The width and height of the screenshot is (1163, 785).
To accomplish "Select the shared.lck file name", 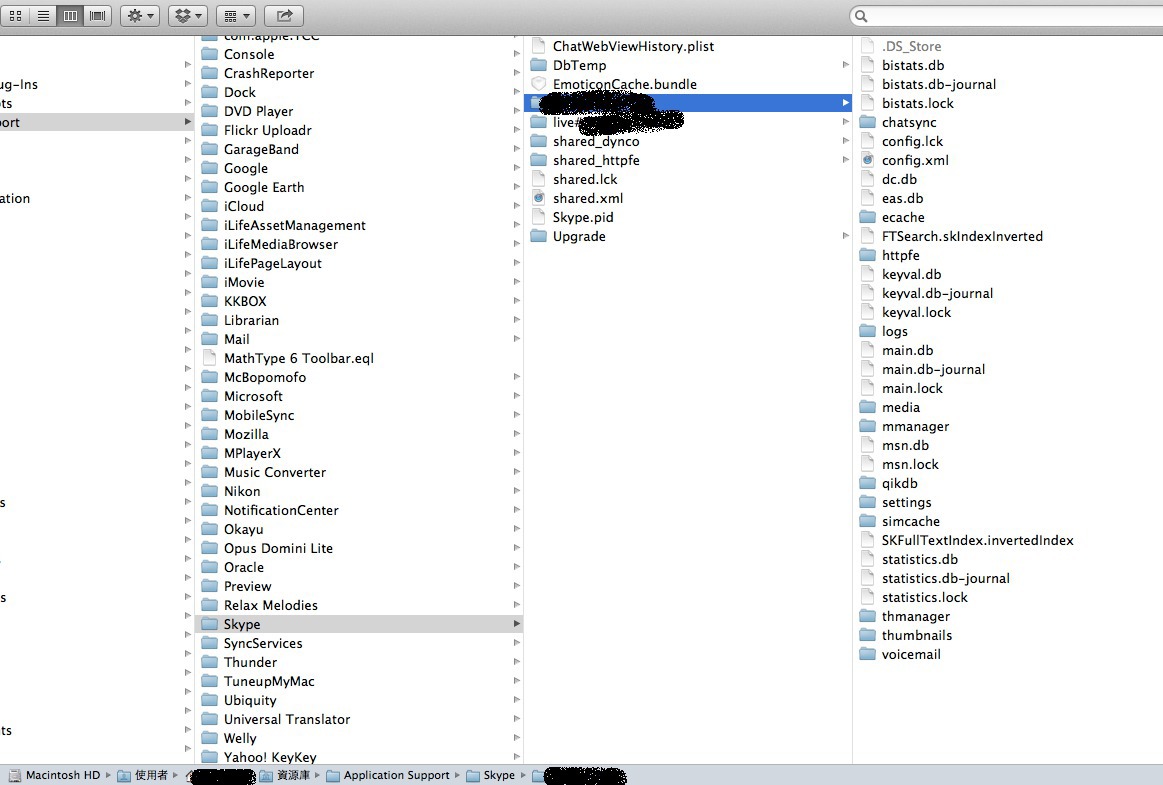I will (x=585, y=180).
